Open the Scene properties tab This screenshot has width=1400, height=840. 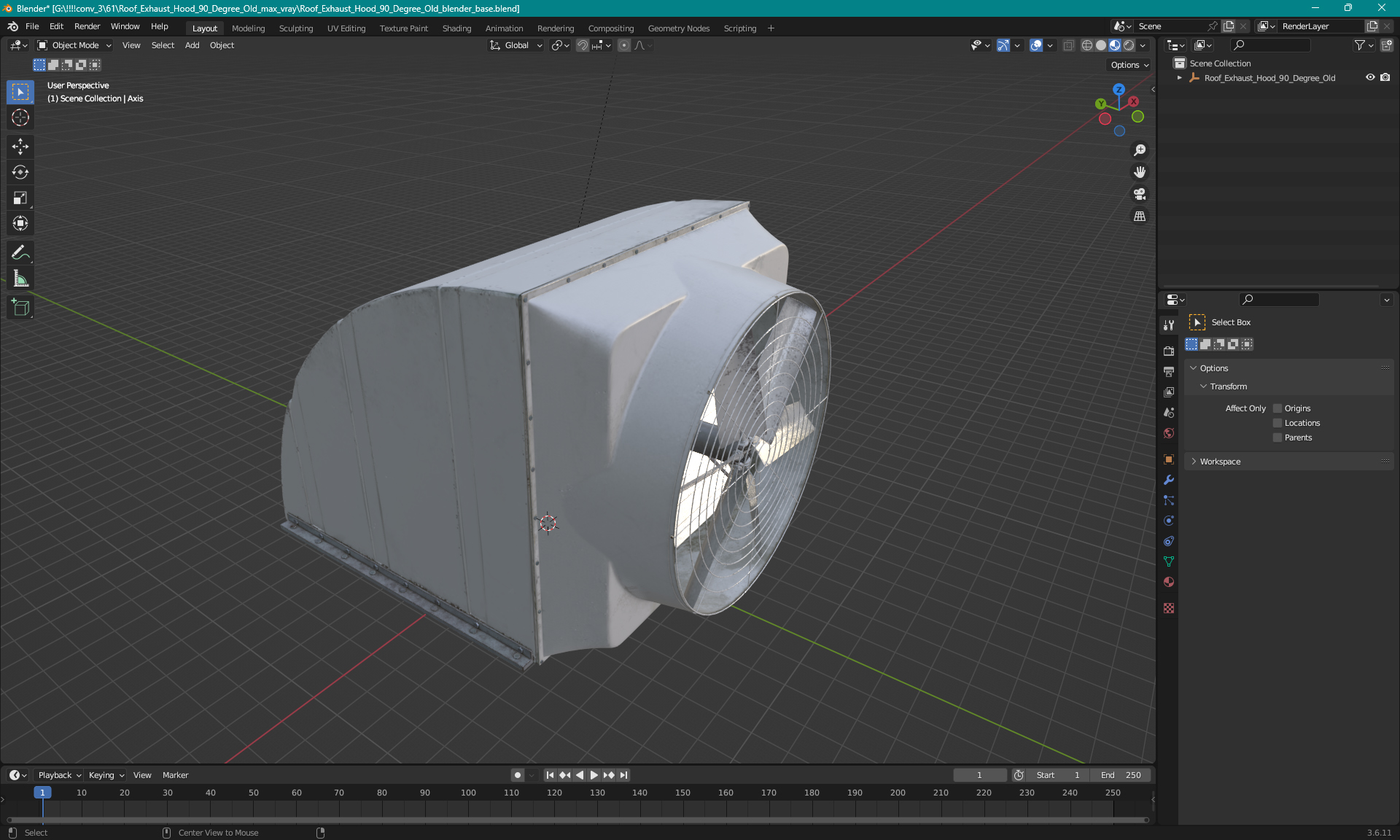click(1169, 412)
